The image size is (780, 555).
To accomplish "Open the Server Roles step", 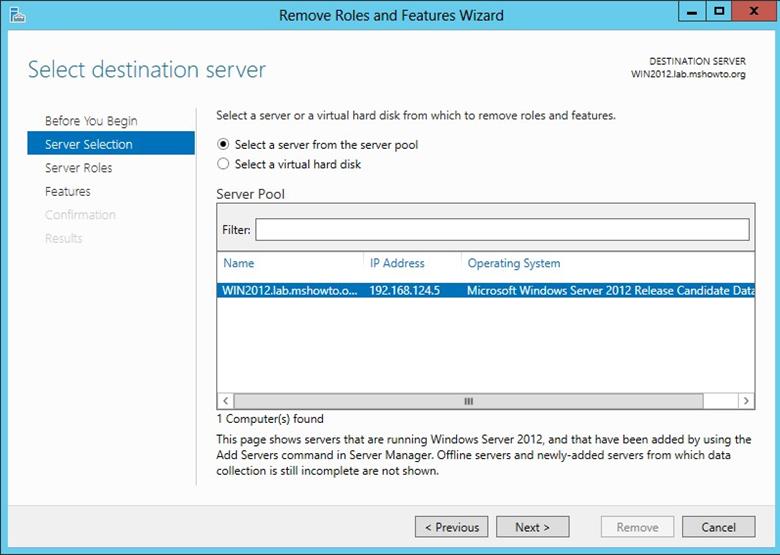I will coord(79,168).
